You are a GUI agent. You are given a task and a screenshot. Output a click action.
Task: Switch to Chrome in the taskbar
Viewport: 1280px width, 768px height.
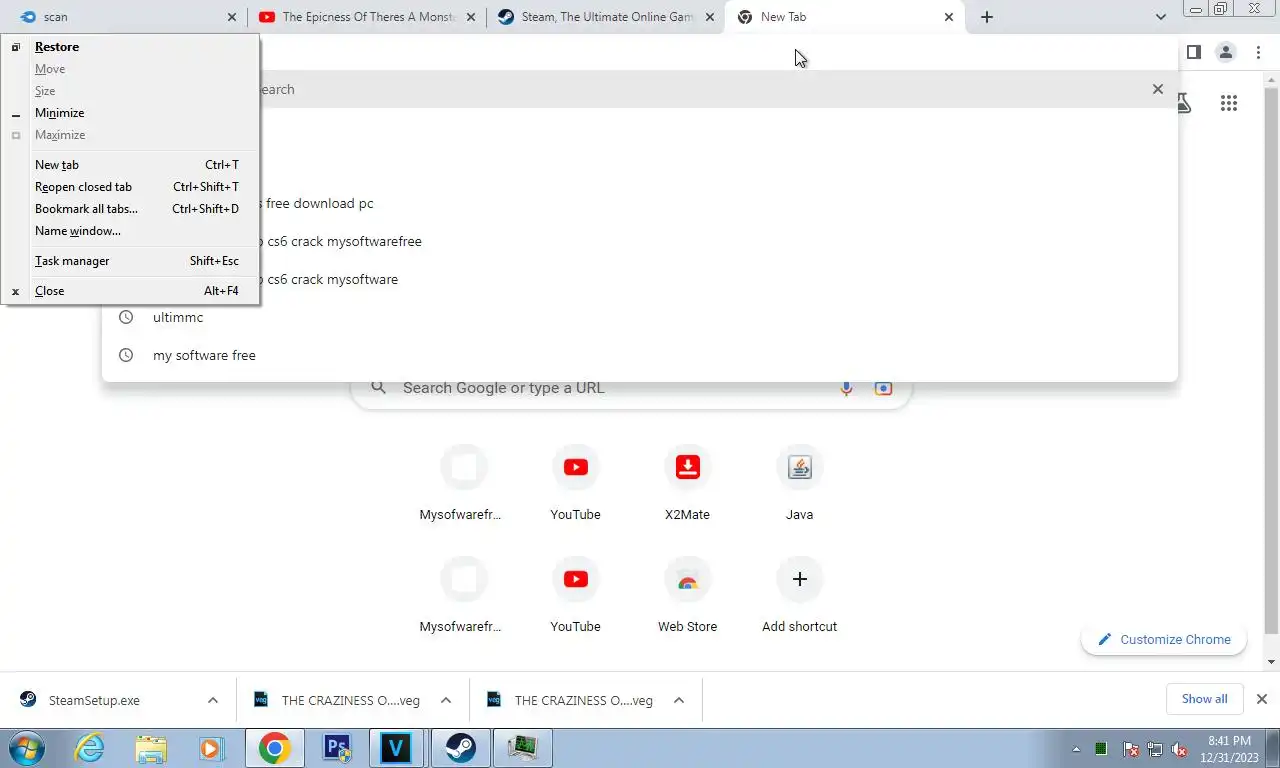pyautogui.click(x=274, y=748)
